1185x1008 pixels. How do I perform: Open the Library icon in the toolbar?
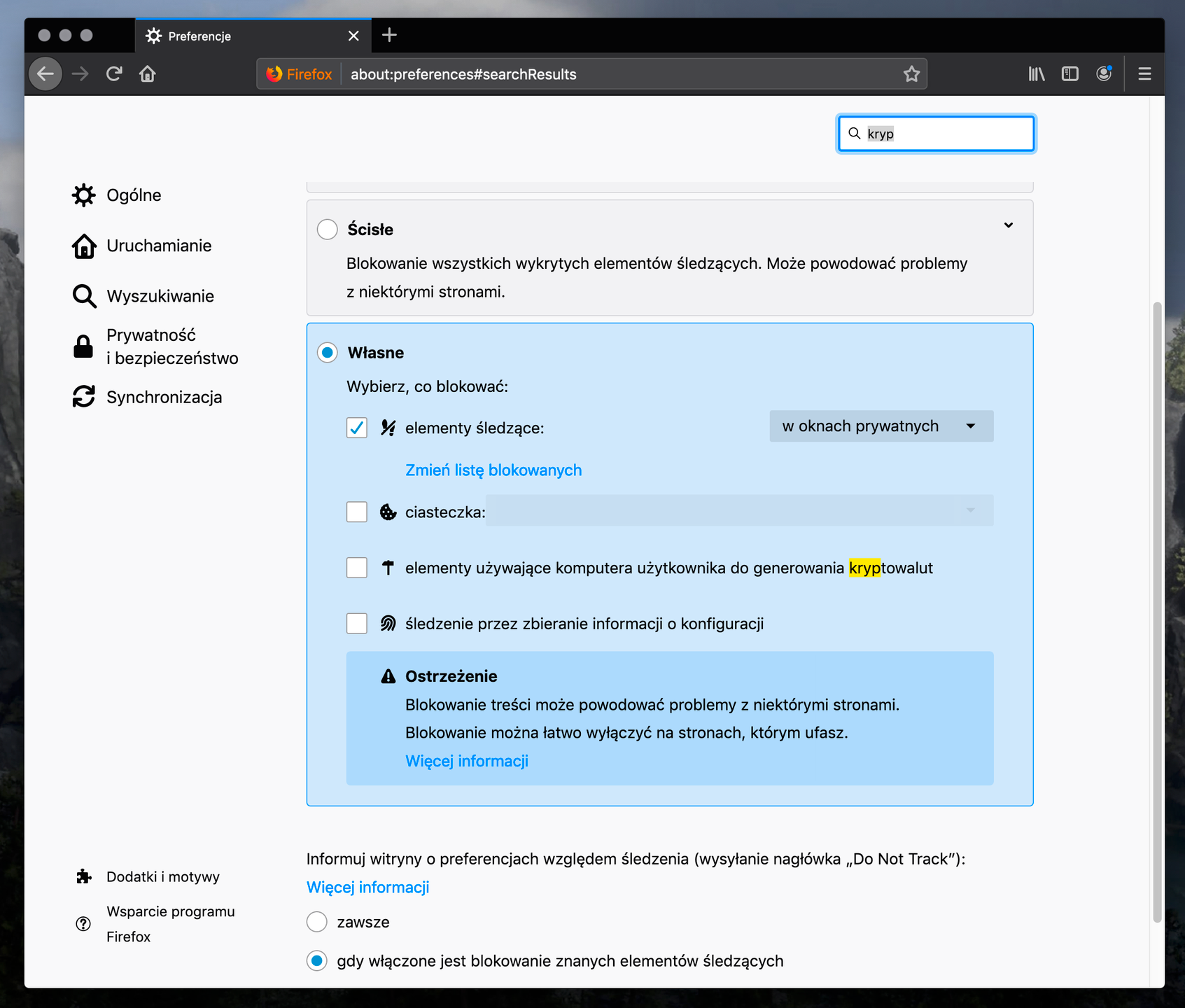point(1036,74)
